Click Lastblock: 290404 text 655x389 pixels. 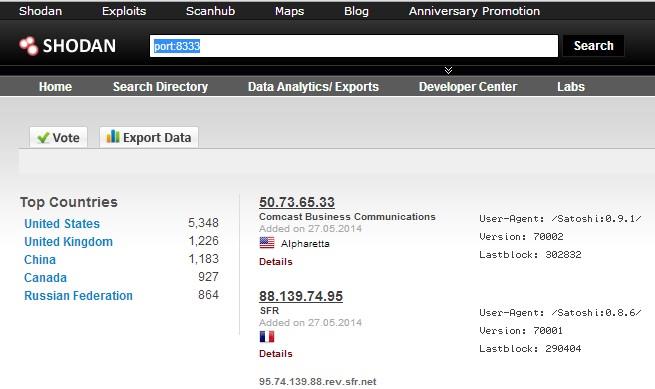[530, 348]
